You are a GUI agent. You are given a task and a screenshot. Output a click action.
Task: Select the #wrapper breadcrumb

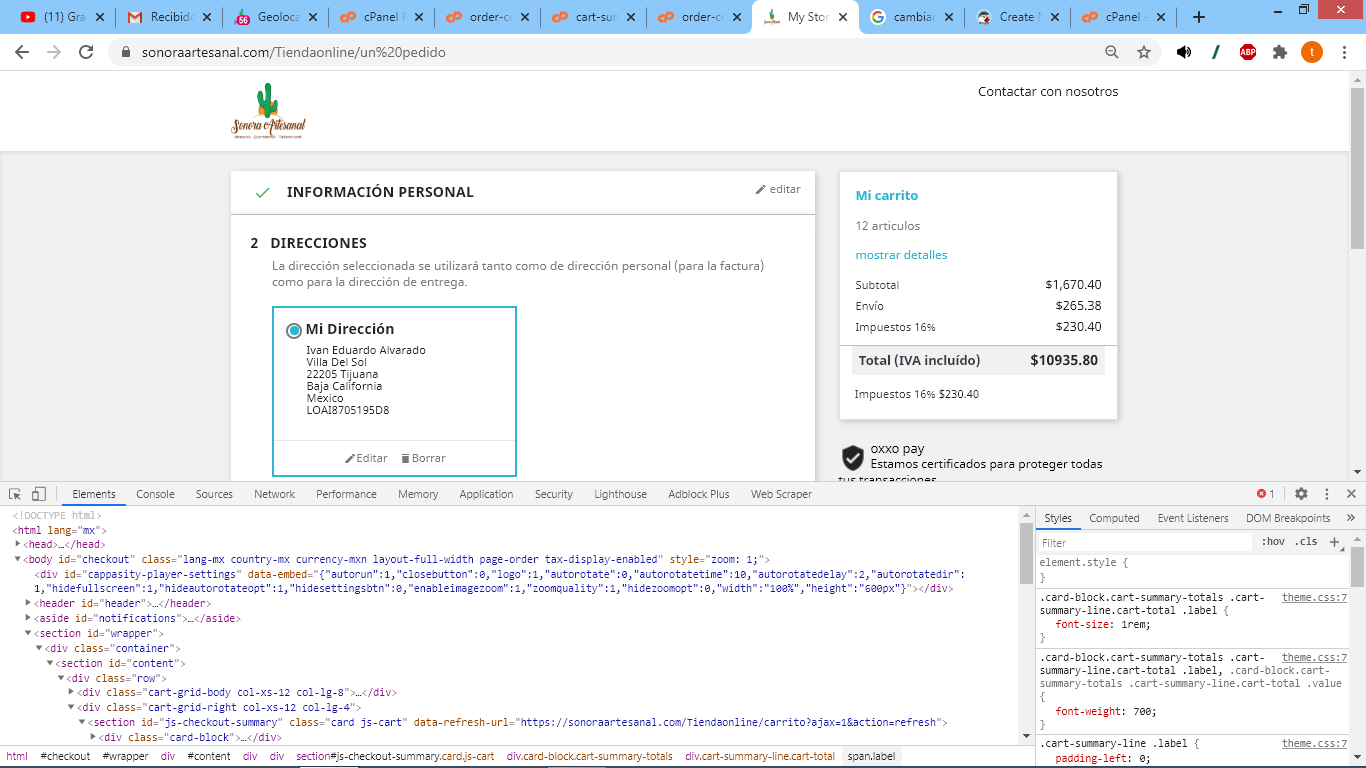tap(125, 757)
